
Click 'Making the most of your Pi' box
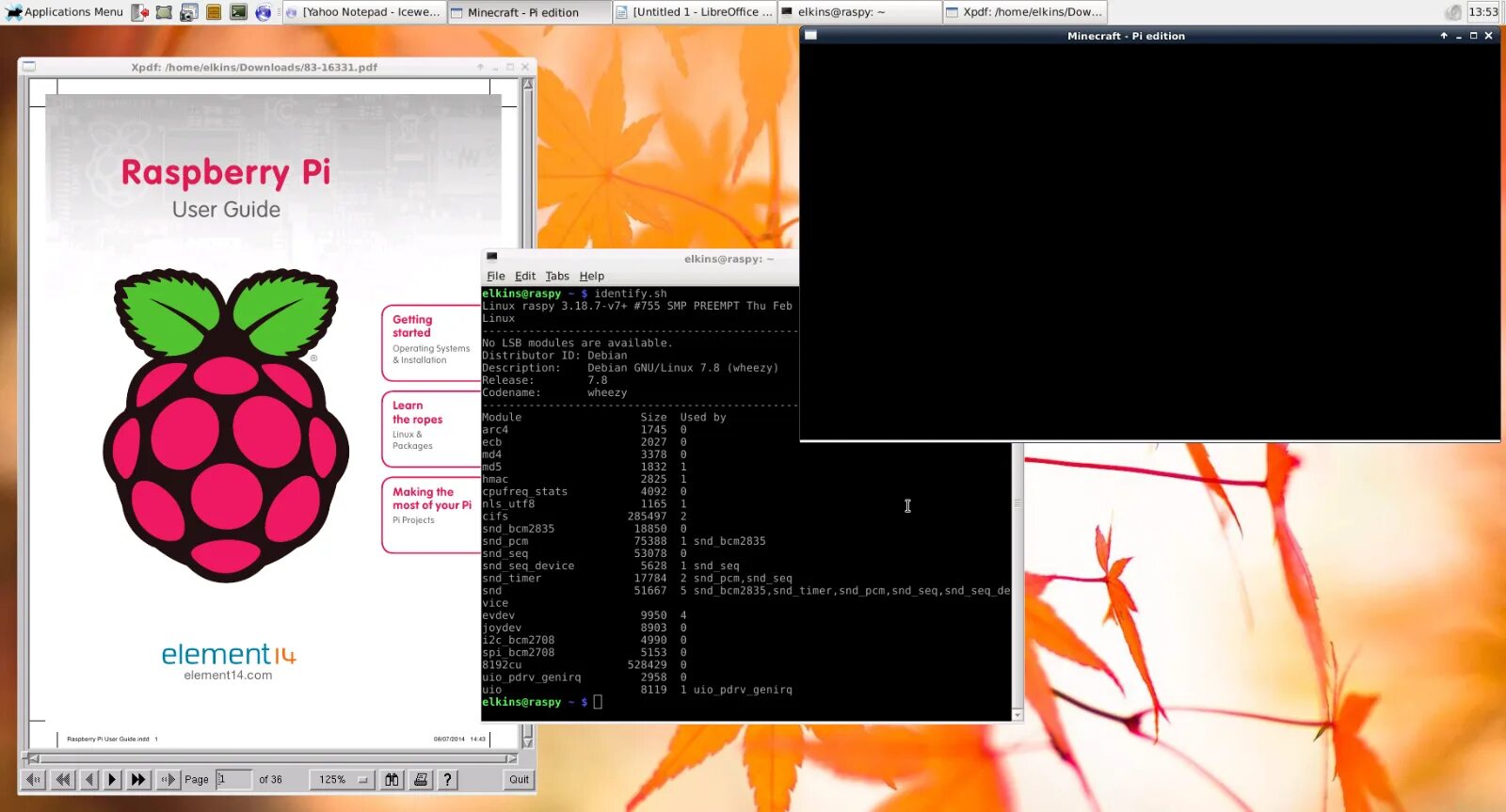coord(433,515)
